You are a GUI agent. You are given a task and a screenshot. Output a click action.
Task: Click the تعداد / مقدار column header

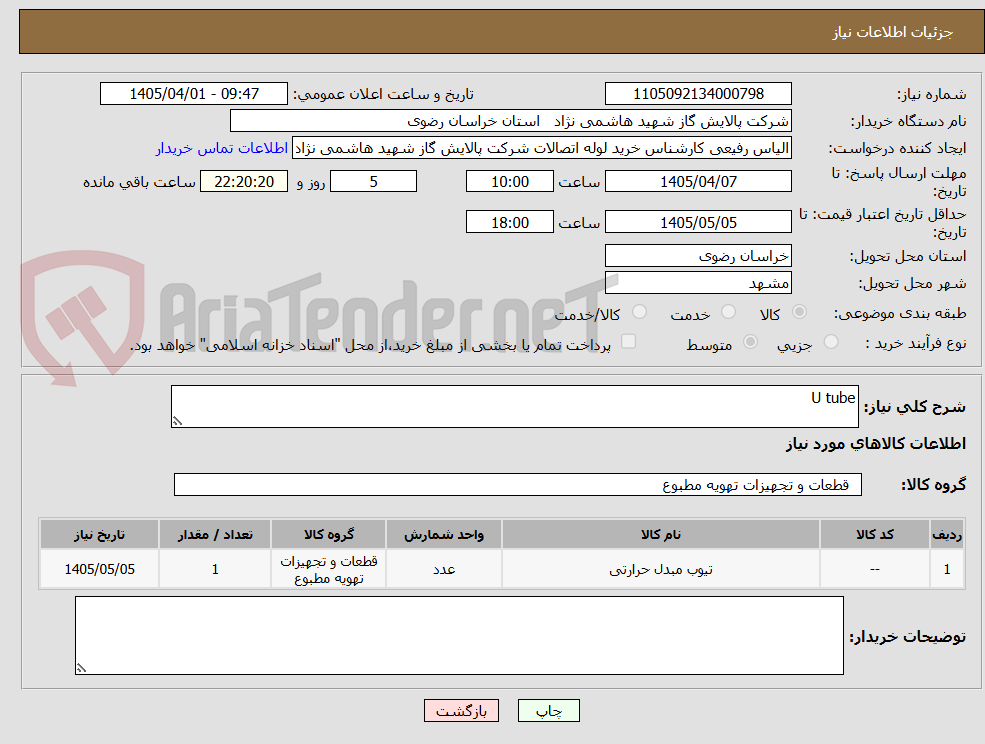click(215, 534)
